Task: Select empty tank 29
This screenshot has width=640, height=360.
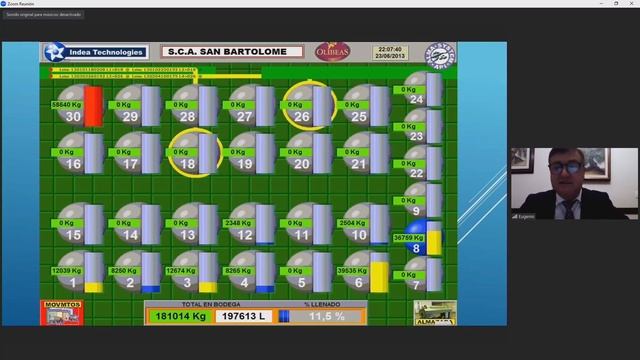Action: click(135, 105)
